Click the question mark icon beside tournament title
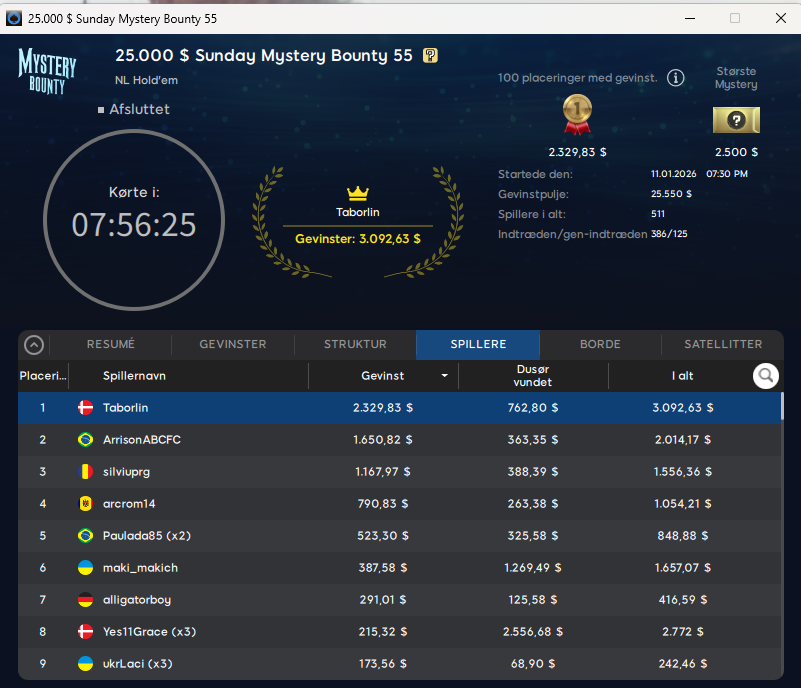This screenshot has width=801, height=688. point(430,56)
